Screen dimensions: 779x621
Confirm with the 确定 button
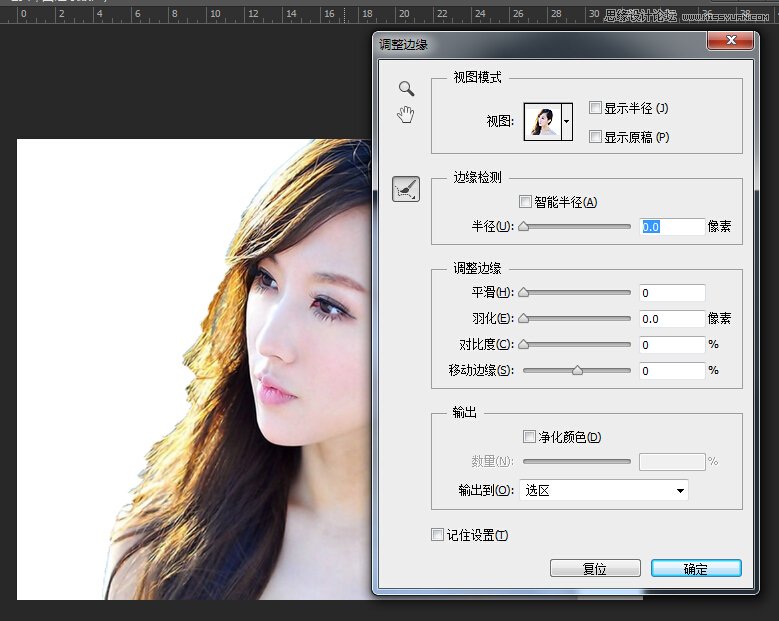(x=696, y=568)
